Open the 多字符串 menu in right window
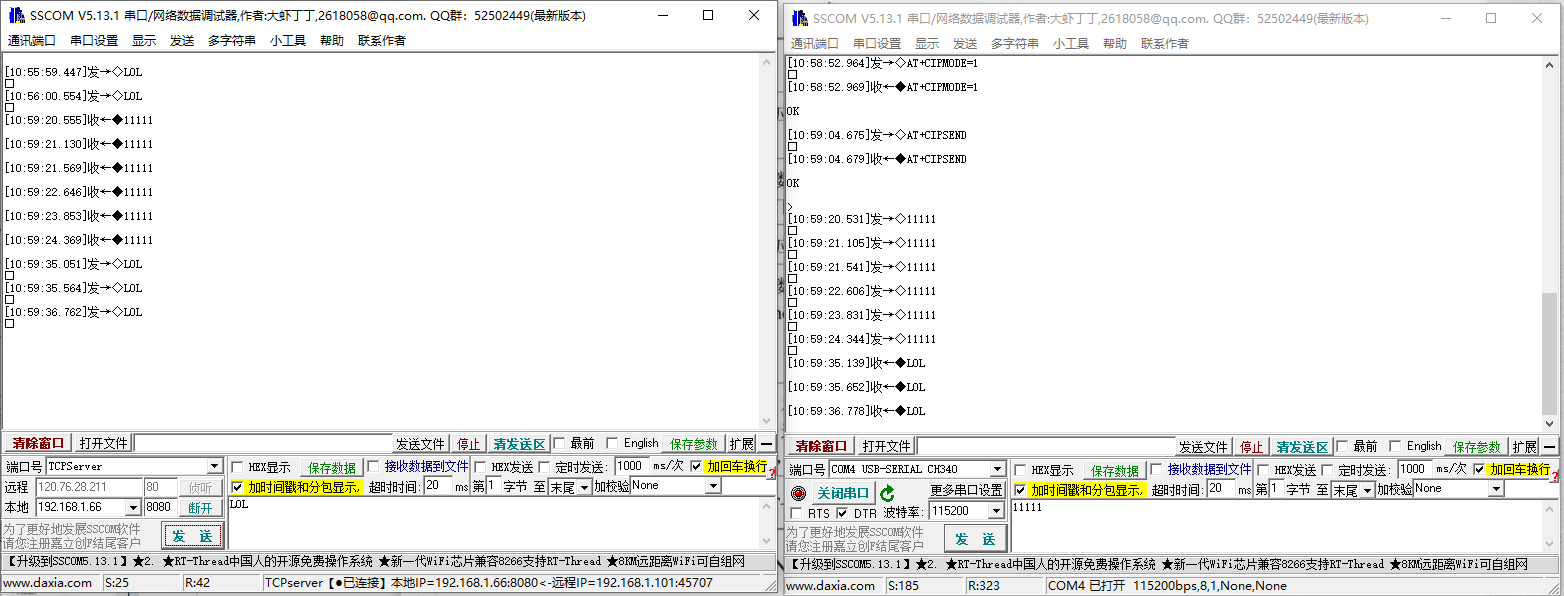The height and width of the screenshot is (596, 1564). [1016, 42]
